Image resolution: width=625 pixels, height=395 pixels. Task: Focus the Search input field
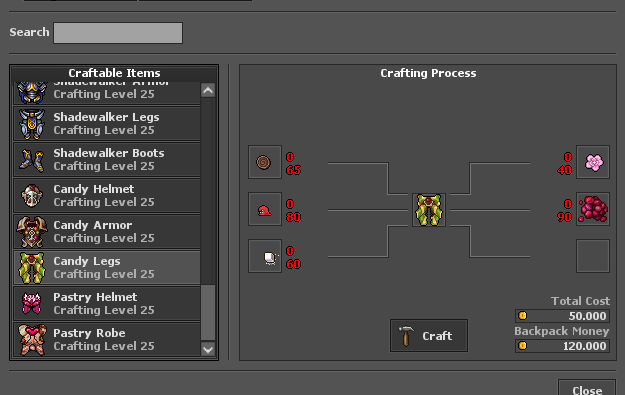[x=118, y=33]
